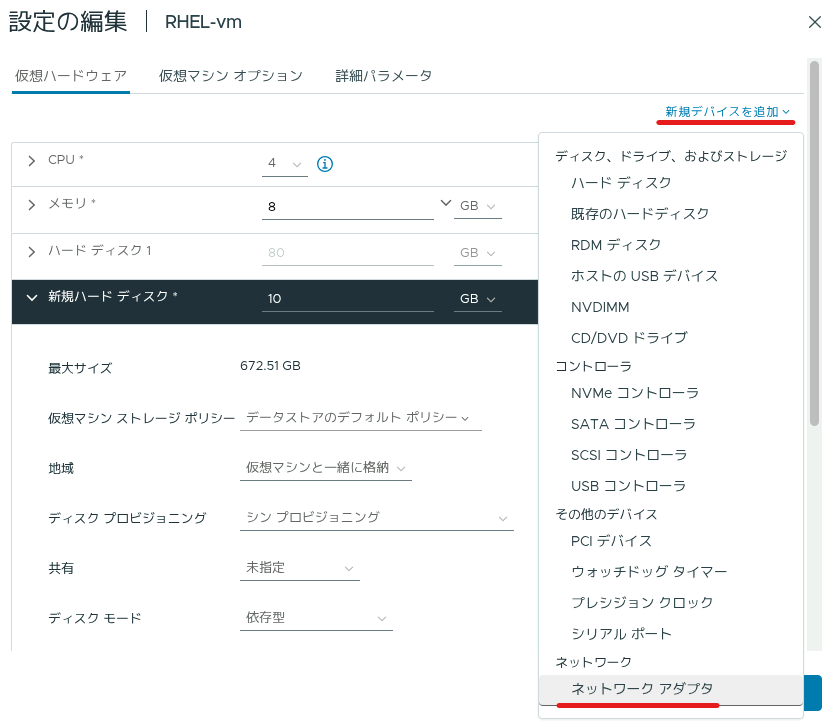Open 仮想マシン ストレージ ポリシー dropdown

coord(361,418)
